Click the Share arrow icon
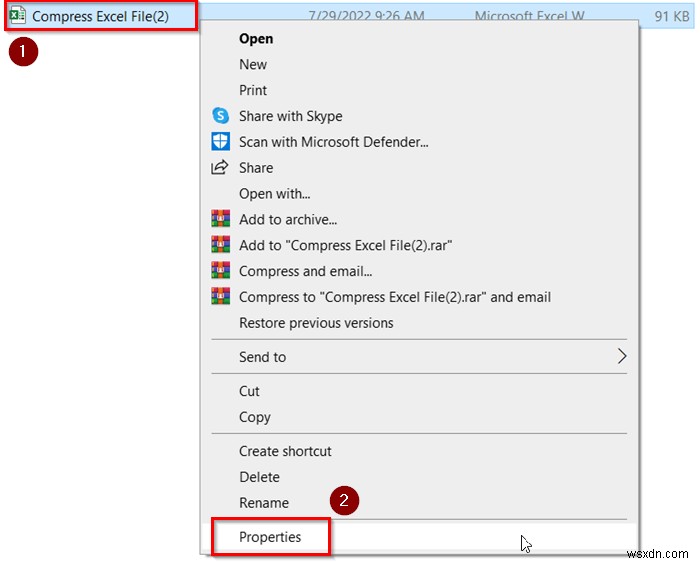The height and width of the screenshot is (564, 700). click(220, 167)
